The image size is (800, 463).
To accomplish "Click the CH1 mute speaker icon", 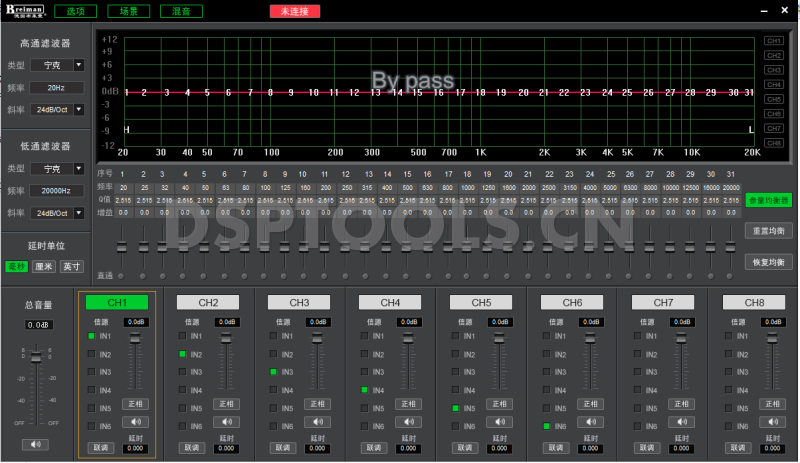I will click(x=137, y=421).
